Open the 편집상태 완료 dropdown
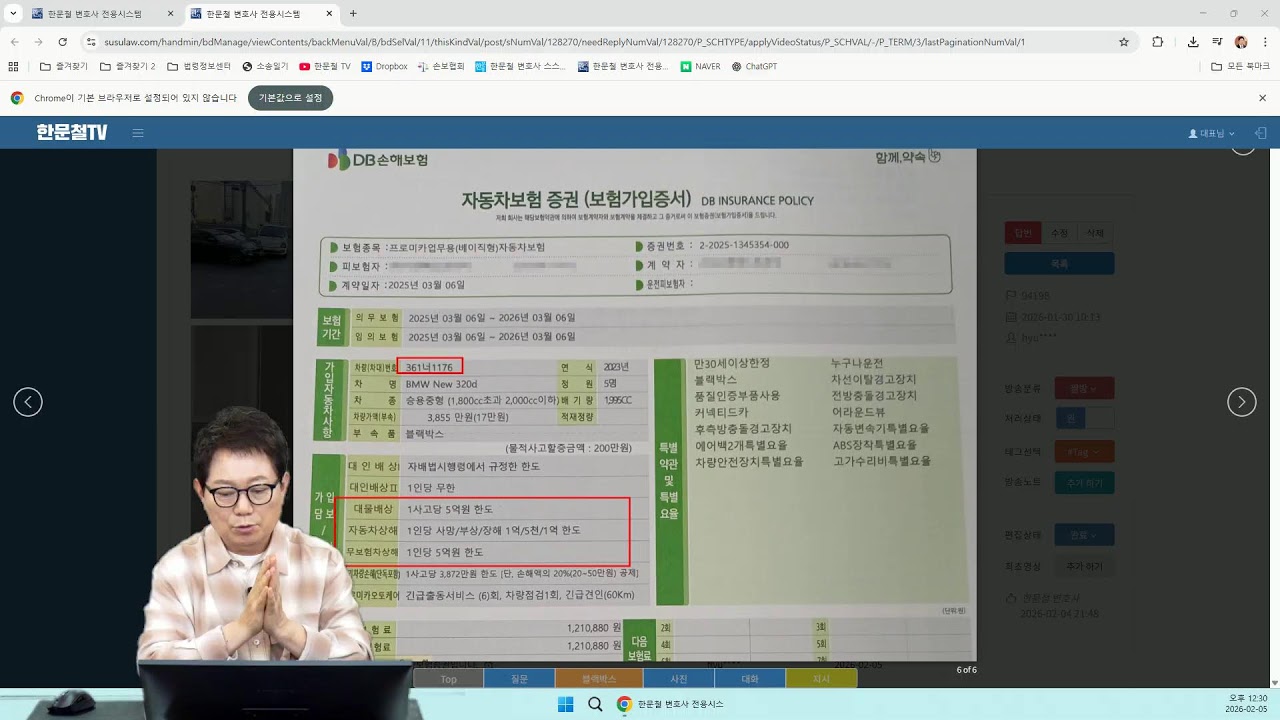 coord(1084,535)
